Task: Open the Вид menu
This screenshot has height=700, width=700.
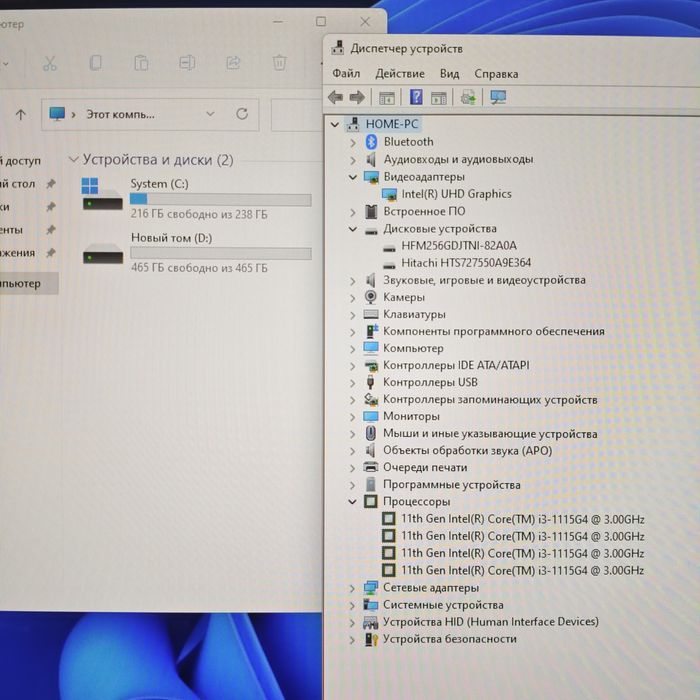Action: (449, 73)
